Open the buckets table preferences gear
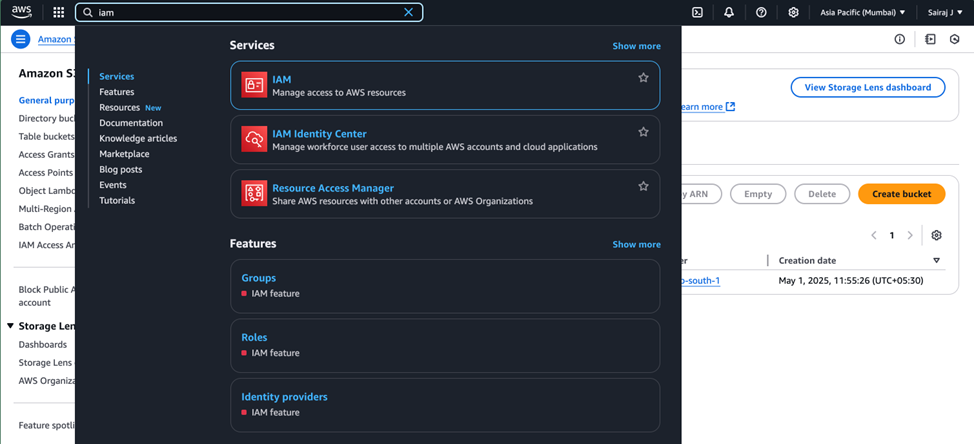 click(937, 235)
